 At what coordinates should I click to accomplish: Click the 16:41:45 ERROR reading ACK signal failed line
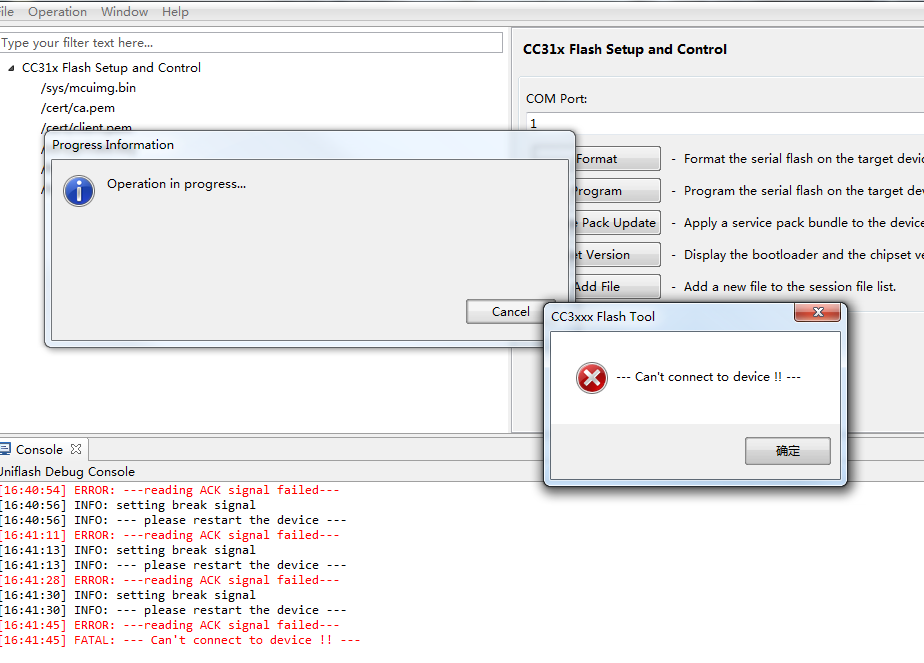170,625
